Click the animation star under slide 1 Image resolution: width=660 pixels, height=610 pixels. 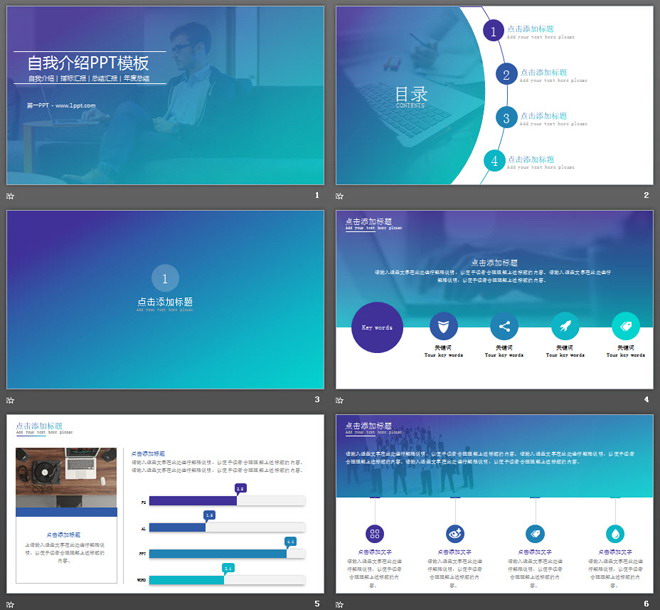[11, 196]
